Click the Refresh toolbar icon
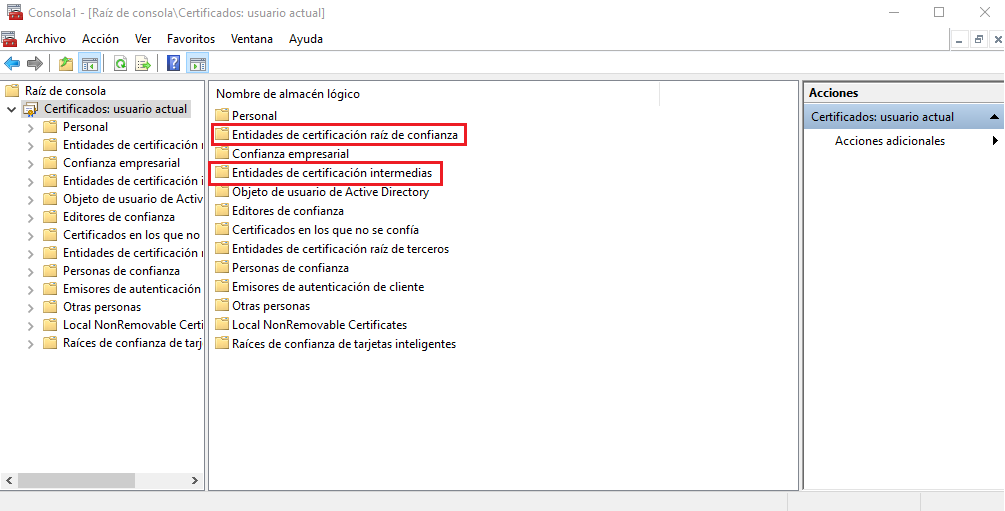The width and height of the screenshot is (1005, 511). tap(120, 64)
